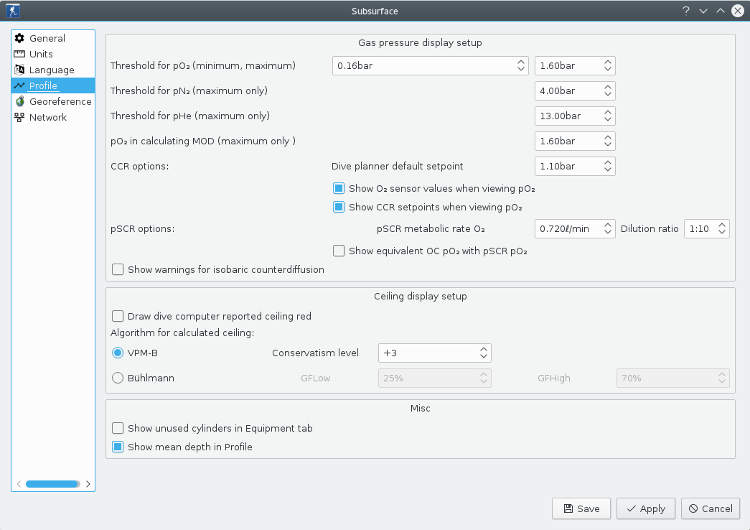Enable Draw dive computer reported ceiling red
Viewport: 750px width, 530px height.
(118, 316)
